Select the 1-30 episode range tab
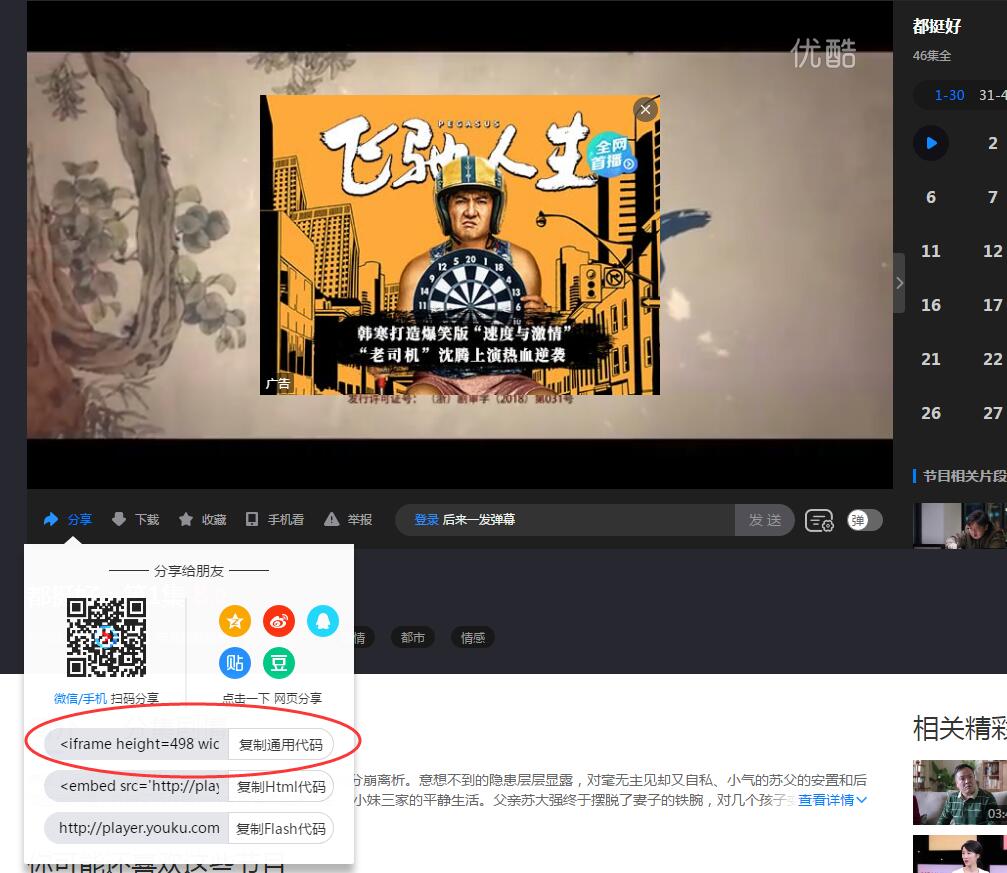The height and width of the screenshot is (873, 1007). 949,95
